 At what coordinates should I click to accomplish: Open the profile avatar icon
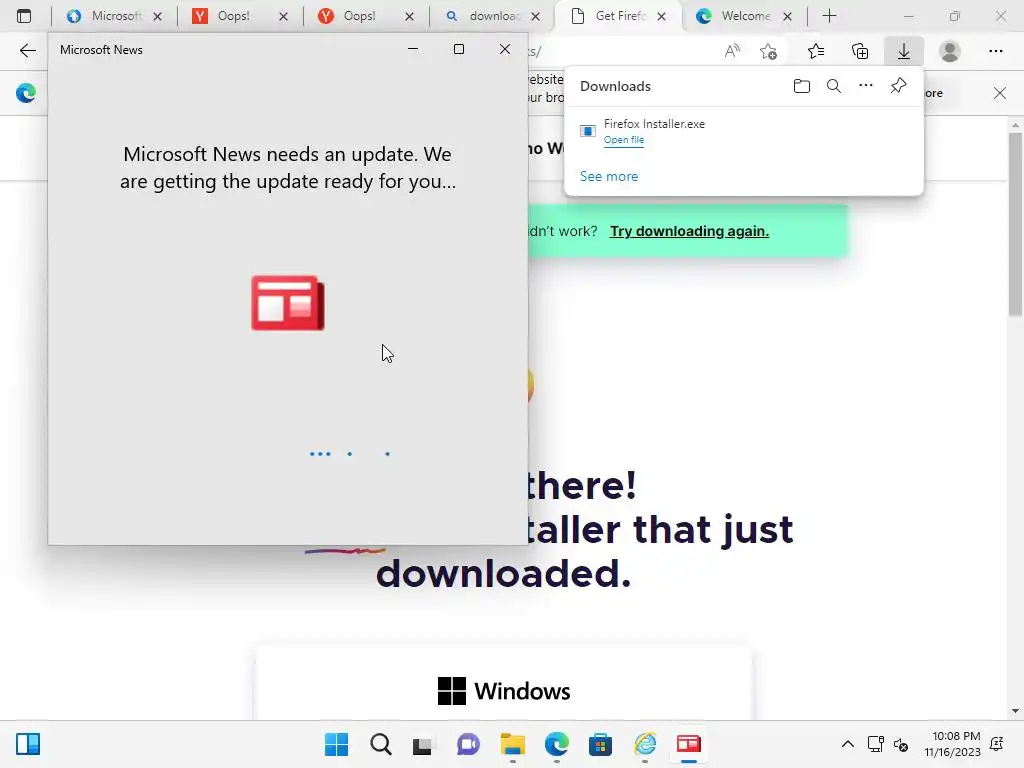tap(950, 51)
